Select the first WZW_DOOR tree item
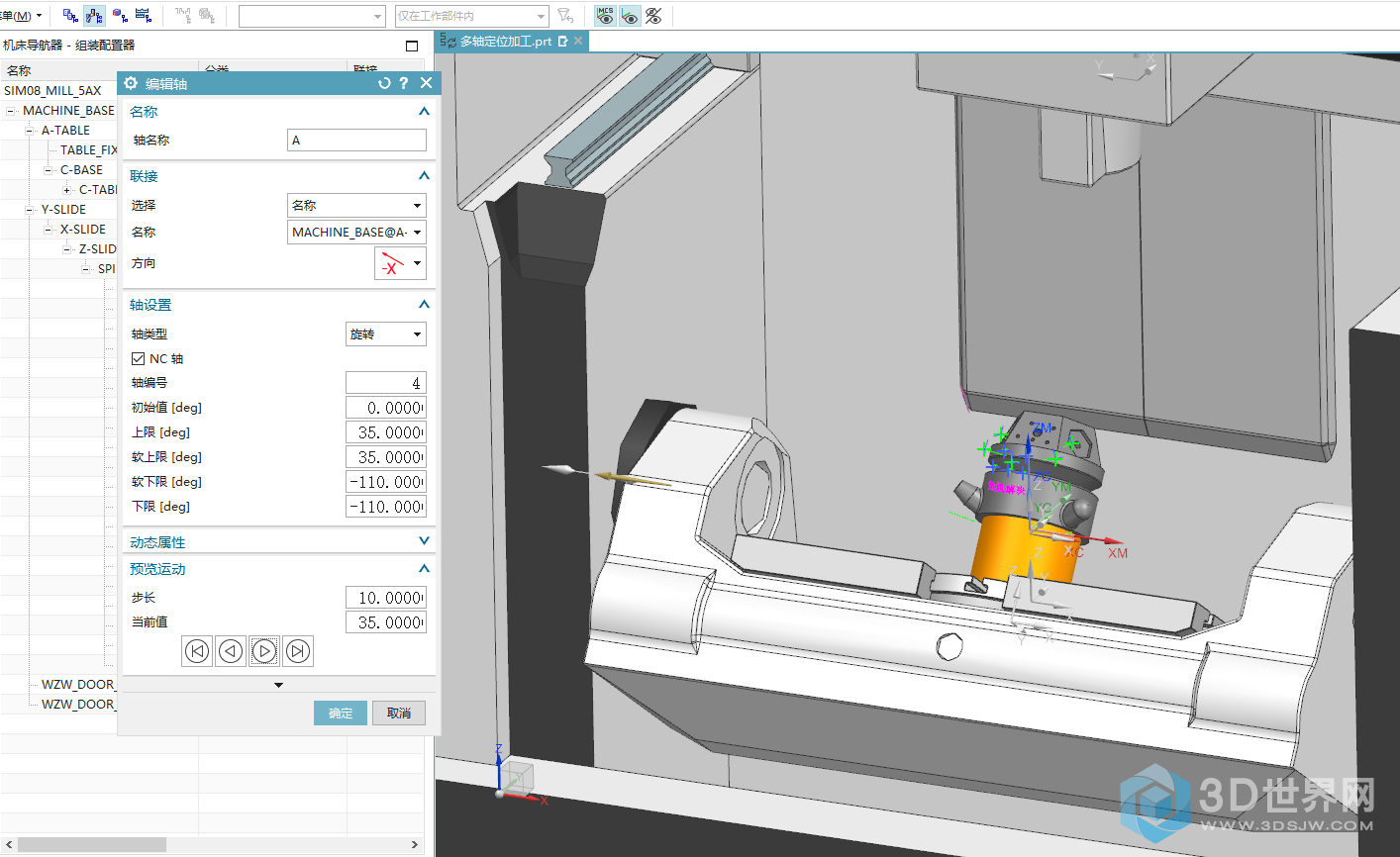This screenshot has height=857, width=1400. click(78, 685)
